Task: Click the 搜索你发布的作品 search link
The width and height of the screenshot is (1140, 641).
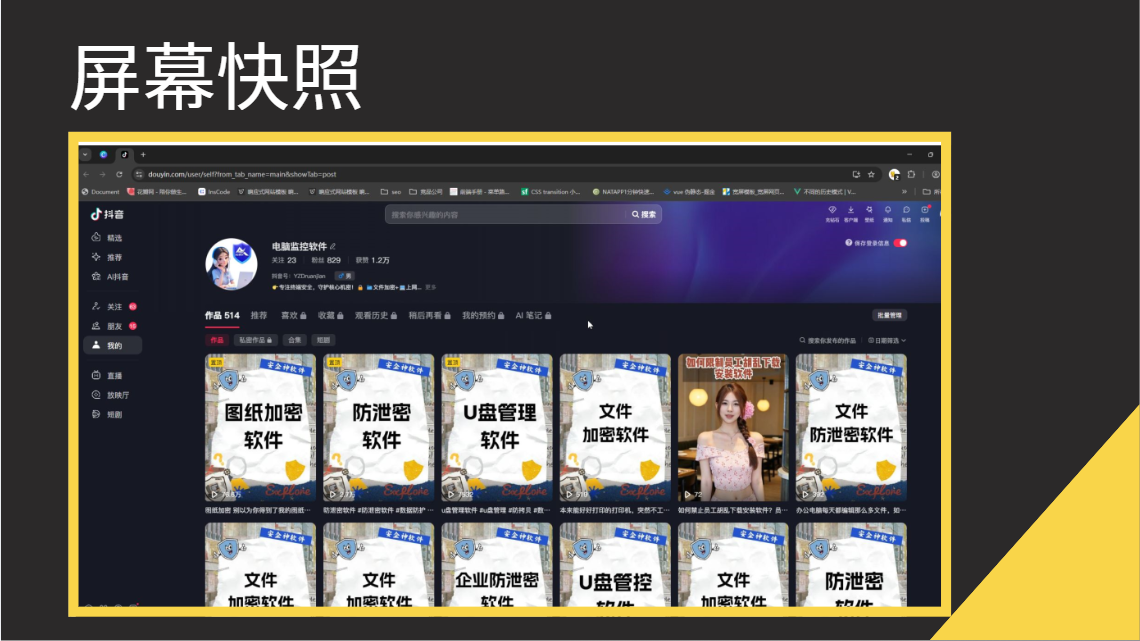Action: (x=827, y=340)
